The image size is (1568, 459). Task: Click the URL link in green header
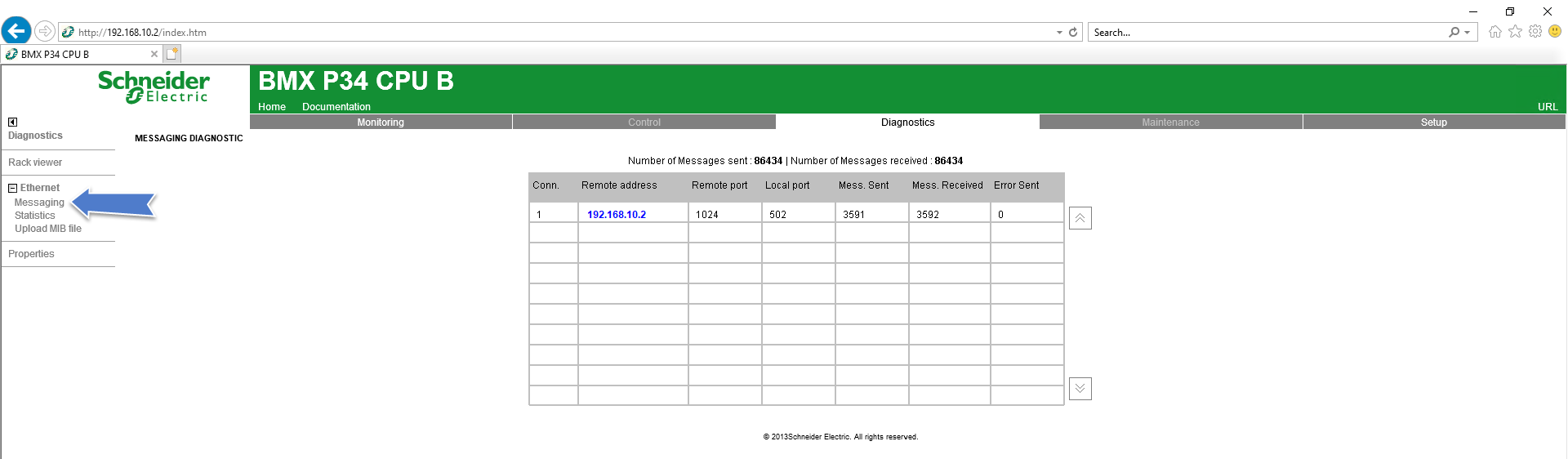[1548, 107]
